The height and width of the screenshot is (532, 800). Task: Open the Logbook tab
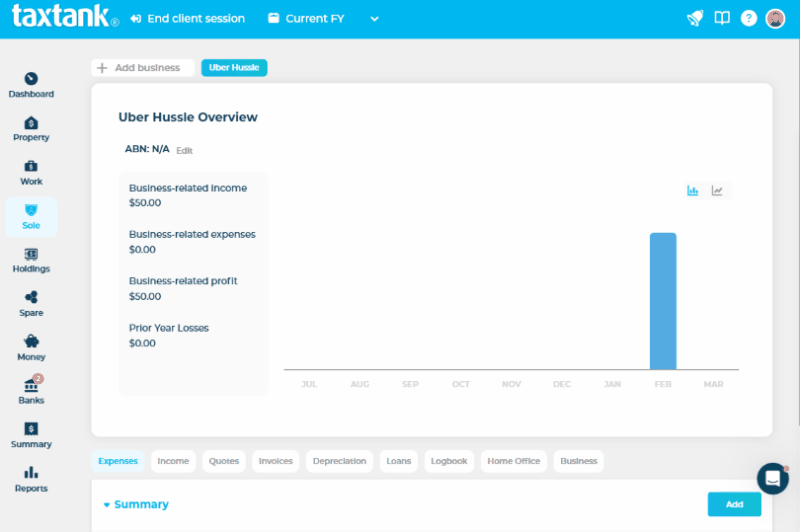[449, 461]
